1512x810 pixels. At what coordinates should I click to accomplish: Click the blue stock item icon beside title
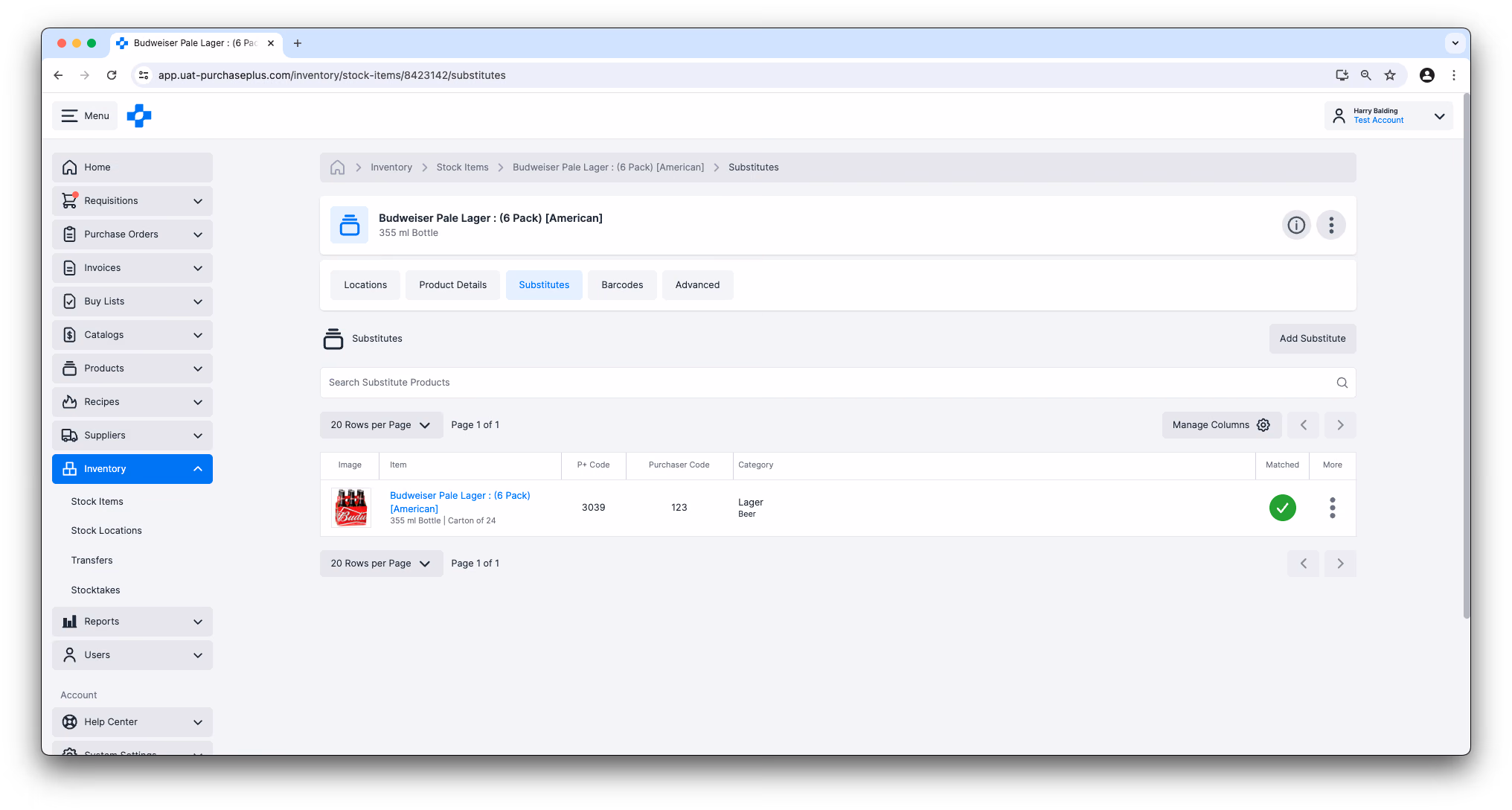click(x=349, y=225)
